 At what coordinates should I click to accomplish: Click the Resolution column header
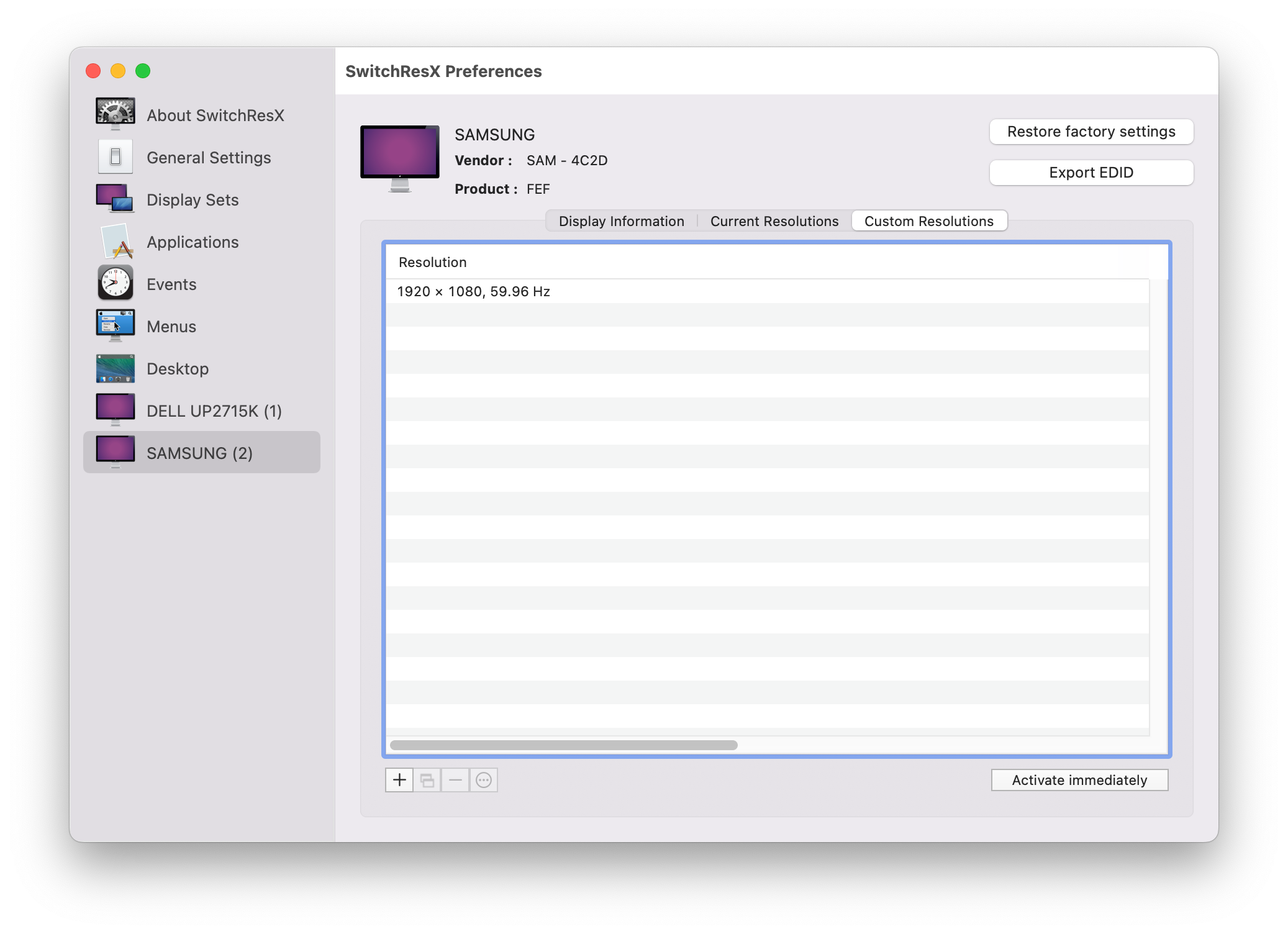click(x=768, y=262)
